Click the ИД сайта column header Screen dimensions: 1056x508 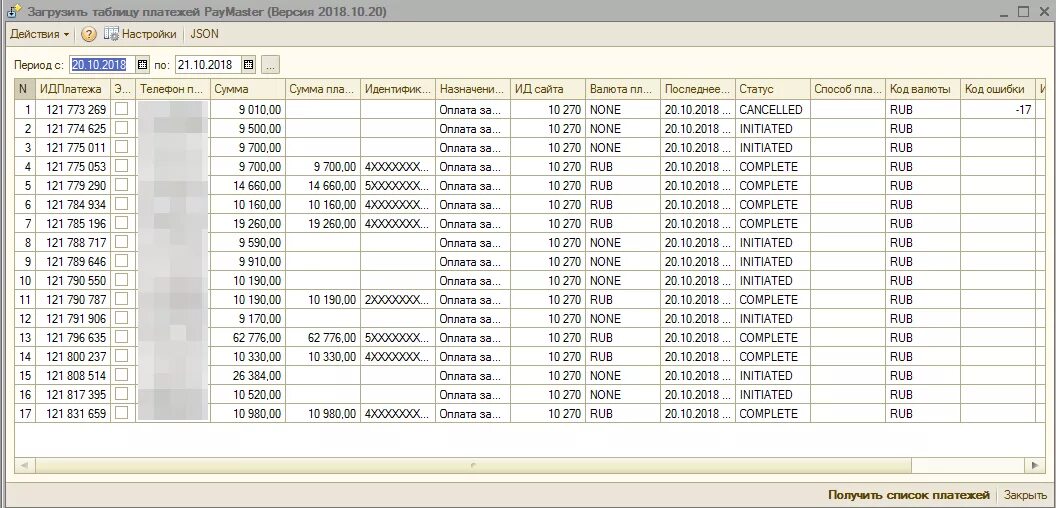tap(548, 89)
